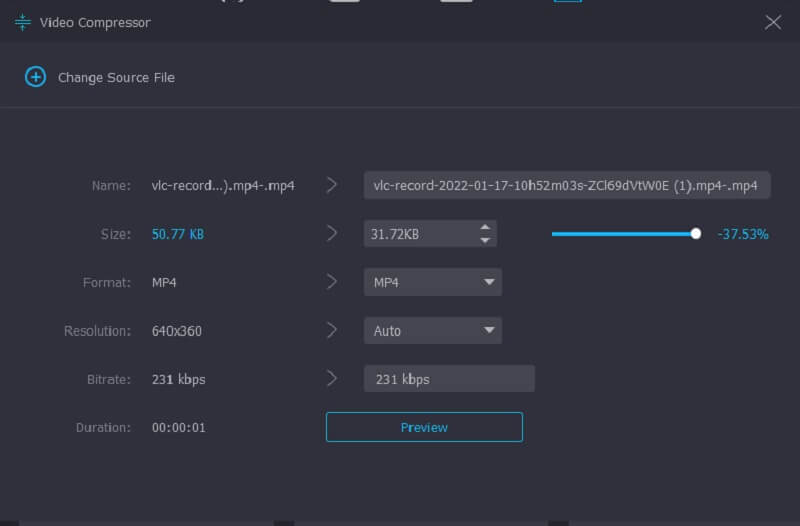Image resolution: width=800 pixels, height=526 pixels.
Task: Close the Video Compressor dialog
Action: coord(773,22)
